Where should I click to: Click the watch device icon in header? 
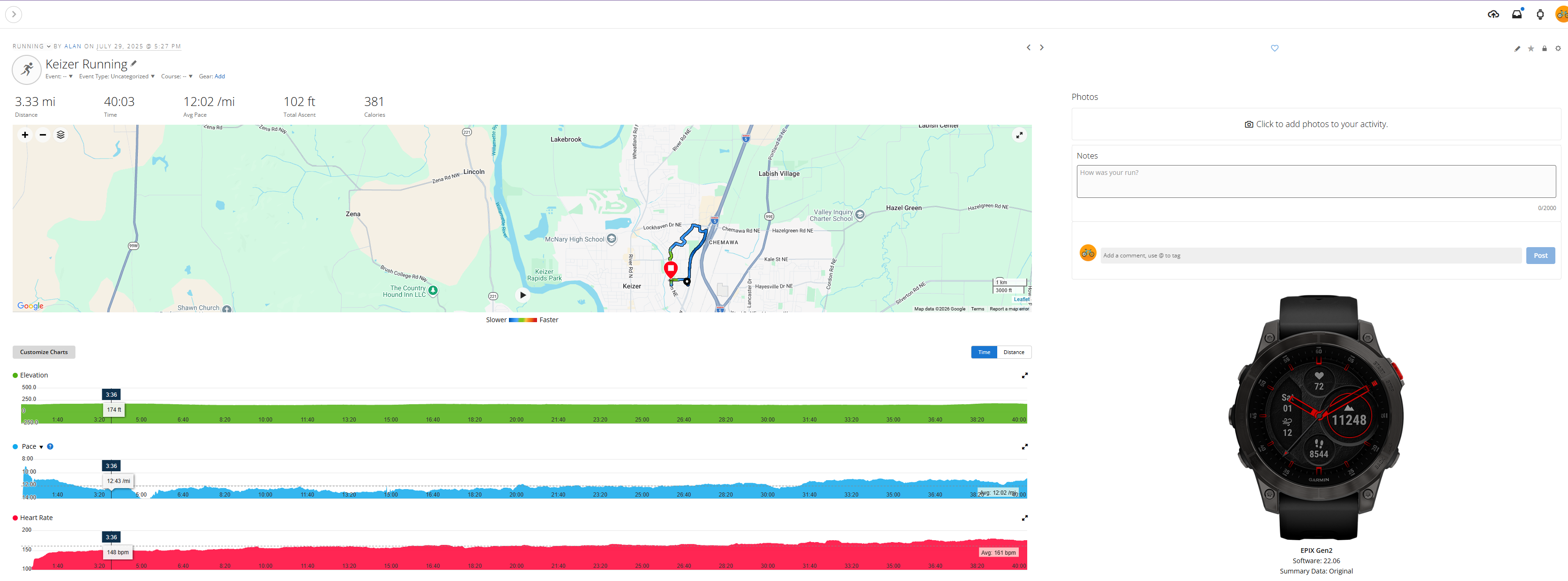coord(1541,14)
